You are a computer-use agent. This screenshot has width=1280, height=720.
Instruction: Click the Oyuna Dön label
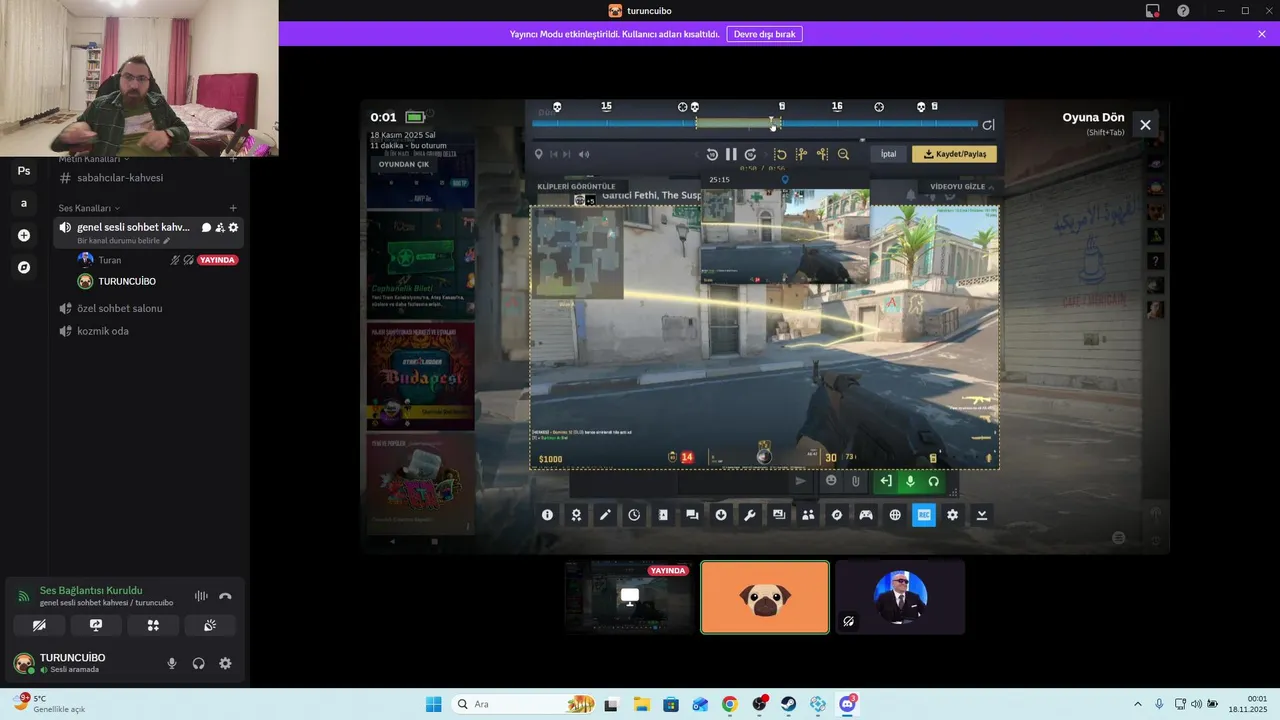[1093, 118]
